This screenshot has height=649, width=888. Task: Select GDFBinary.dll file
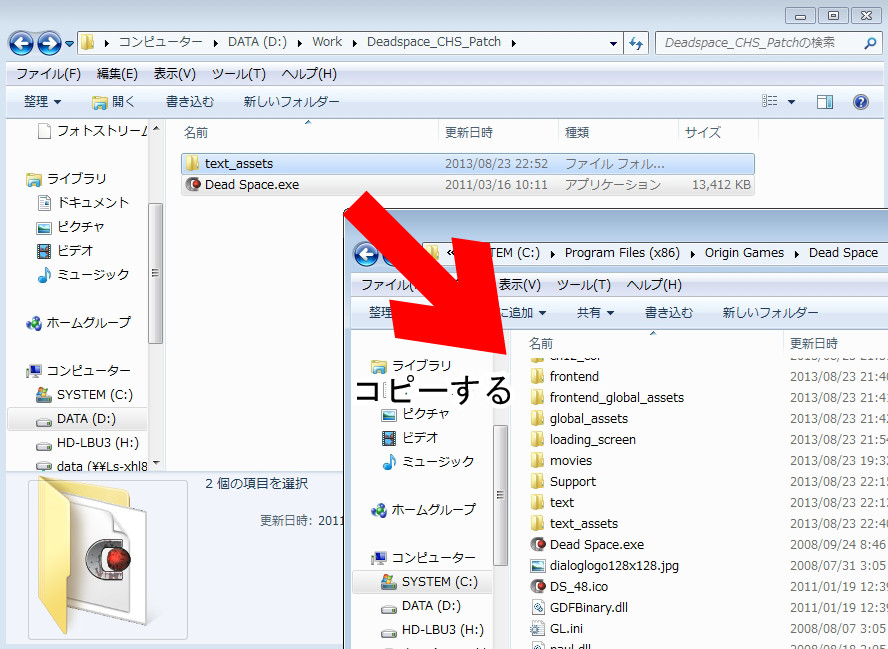click(580, 608)
